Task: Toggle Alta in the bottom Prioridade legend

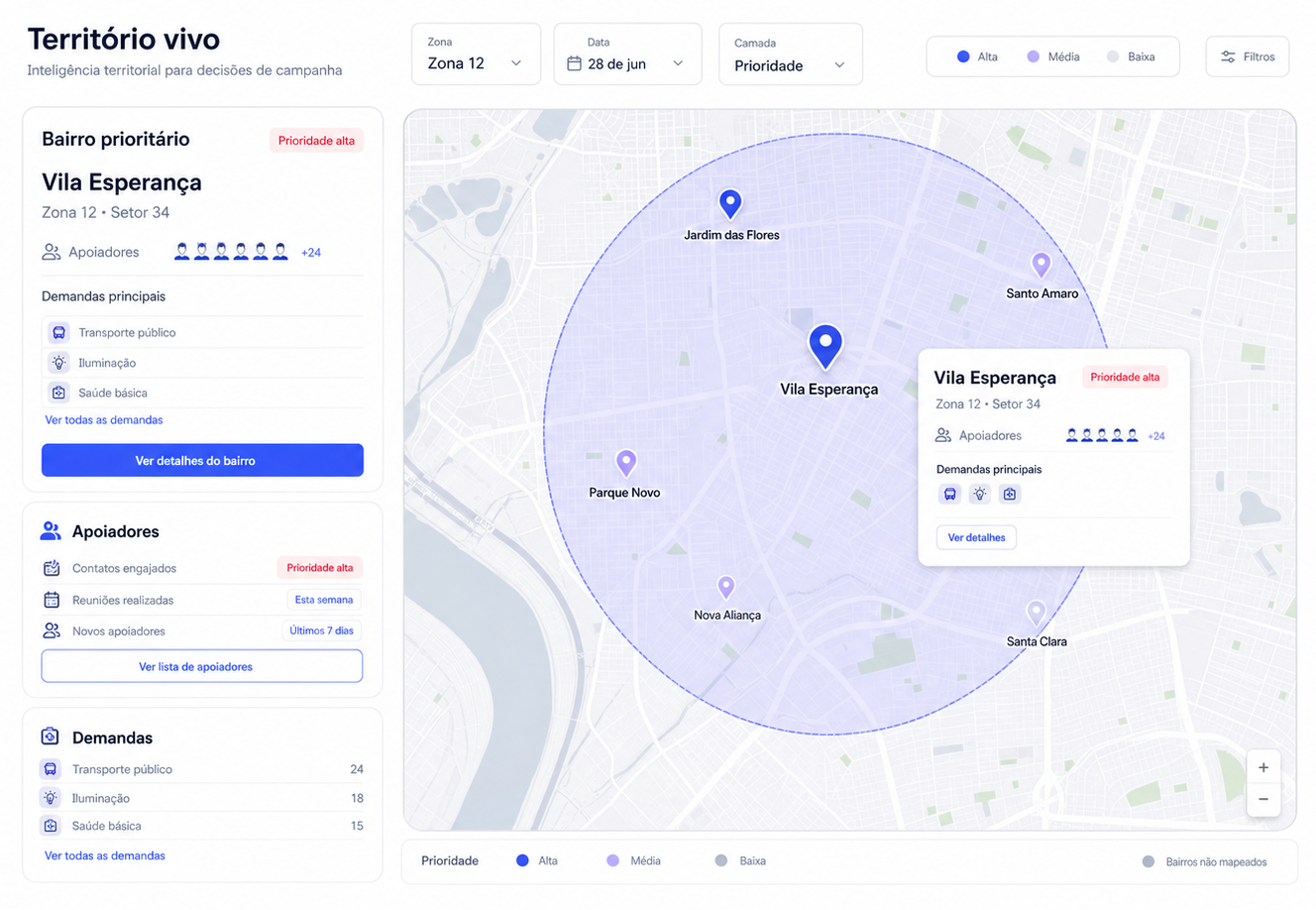Action: tap(536, 860)
